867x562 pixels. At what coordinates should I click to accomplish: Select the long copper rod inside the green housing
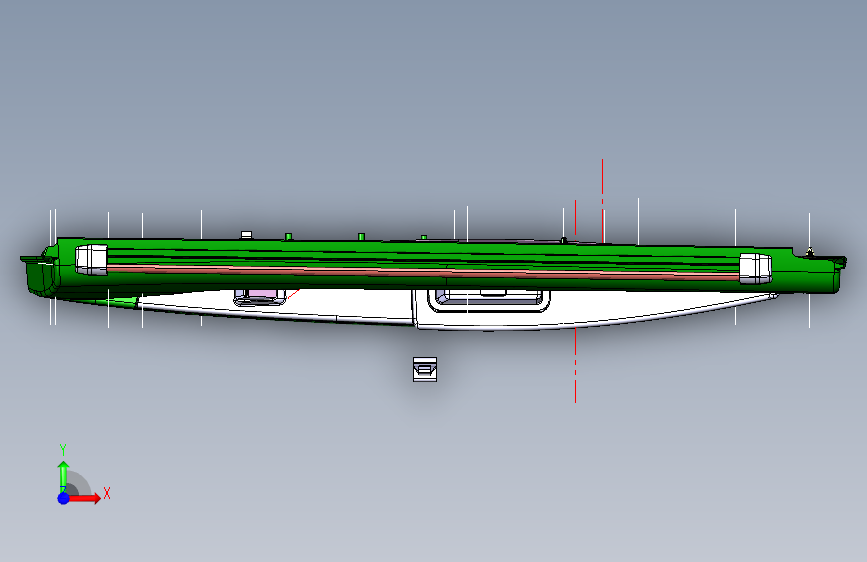(423, 272)
